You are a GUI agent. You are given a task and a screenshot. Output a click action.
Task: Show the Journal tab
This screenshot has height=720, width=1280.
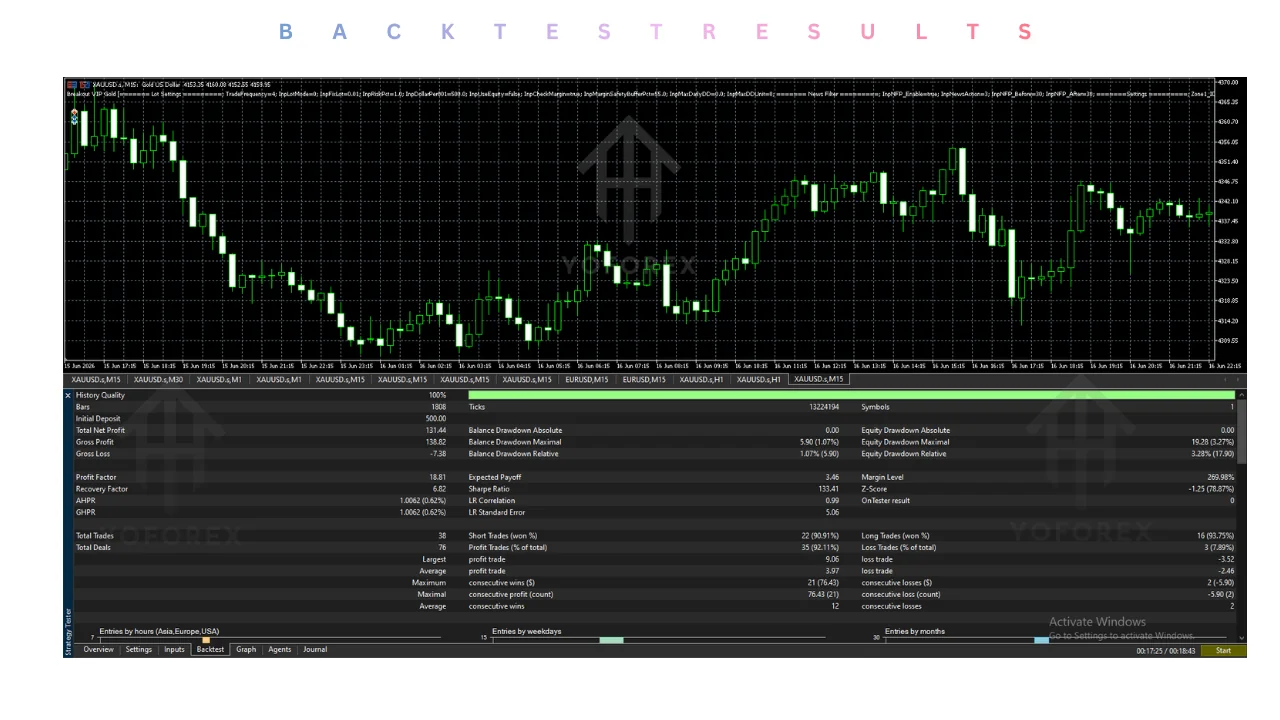coord(315,650)
